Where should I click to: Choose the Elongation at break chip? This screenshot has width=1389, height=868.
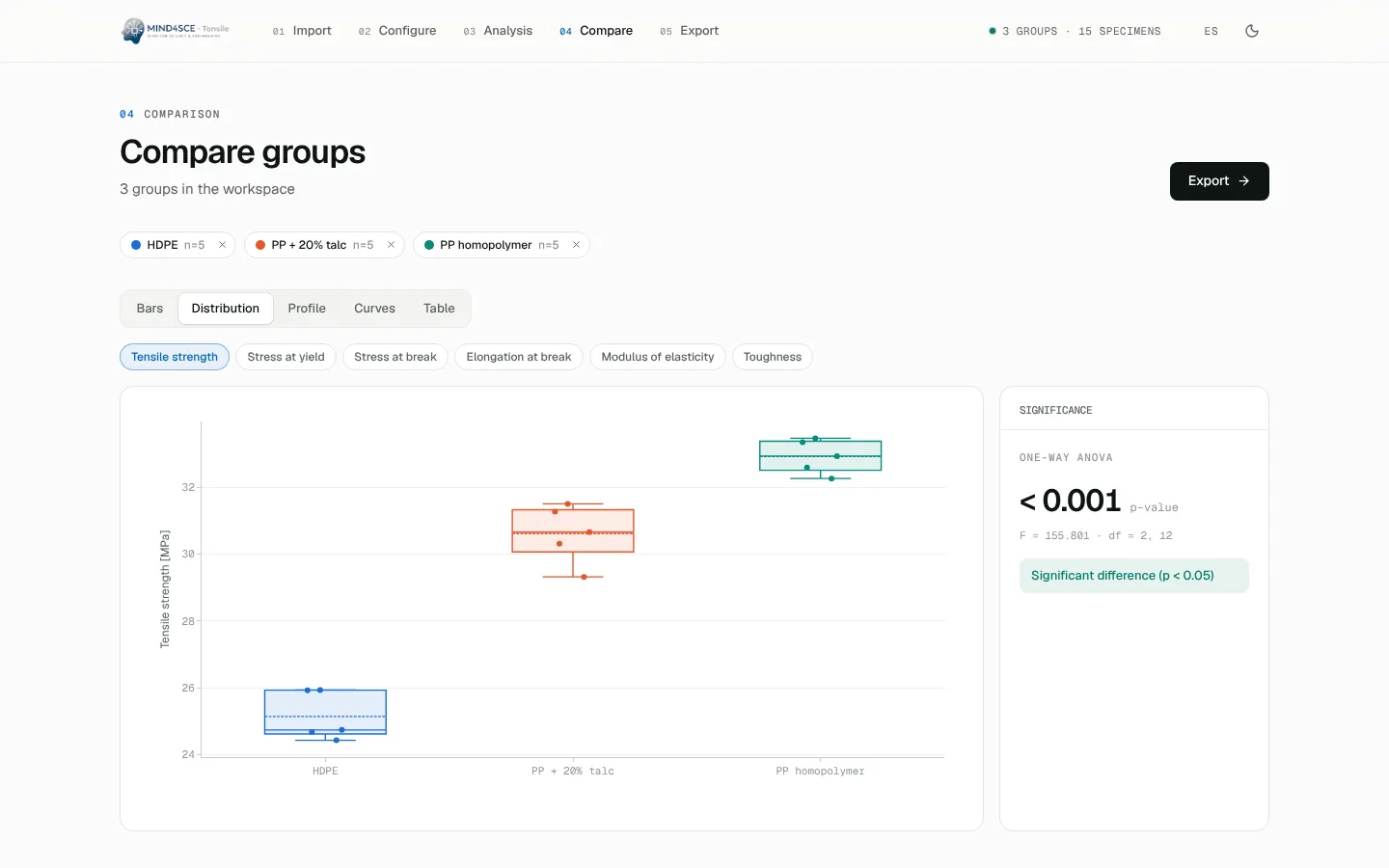519,357
